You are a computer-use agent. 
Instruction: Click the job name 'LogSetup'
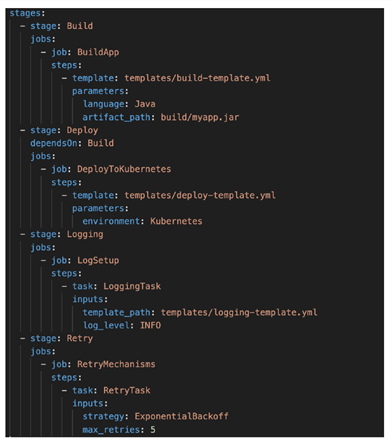pyautogui.click(x=98, y=261)
